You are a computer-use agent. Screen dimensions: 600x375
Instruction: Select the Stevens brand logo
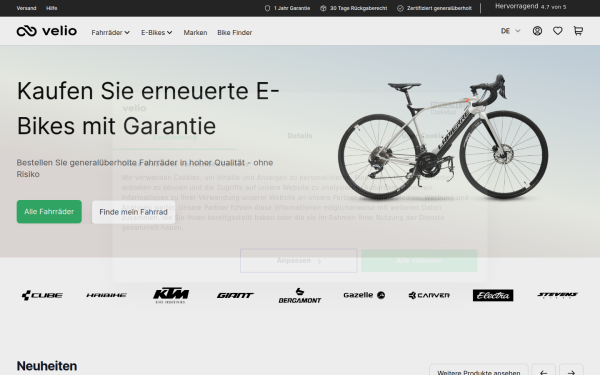(557, 295)
